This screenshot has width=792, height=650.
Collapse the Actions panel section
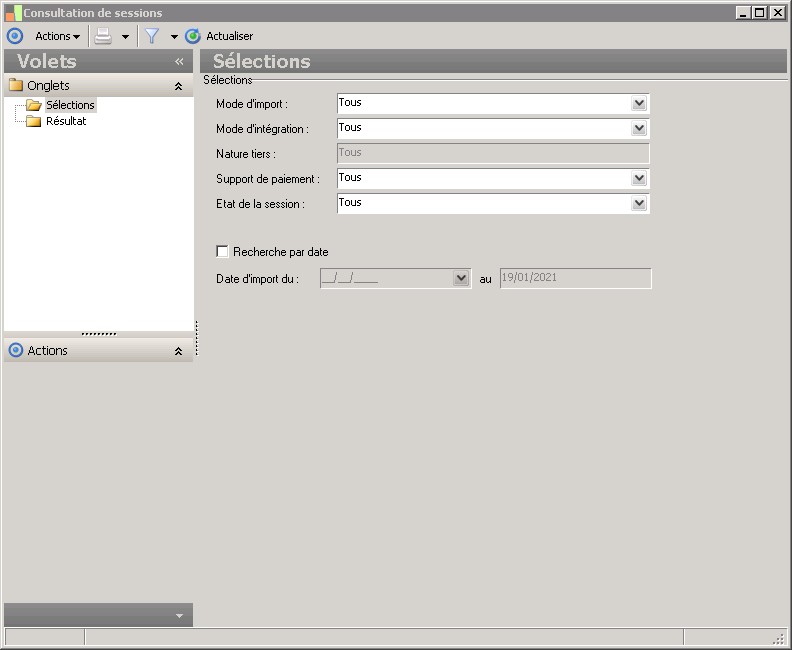[x=178, y=351]
